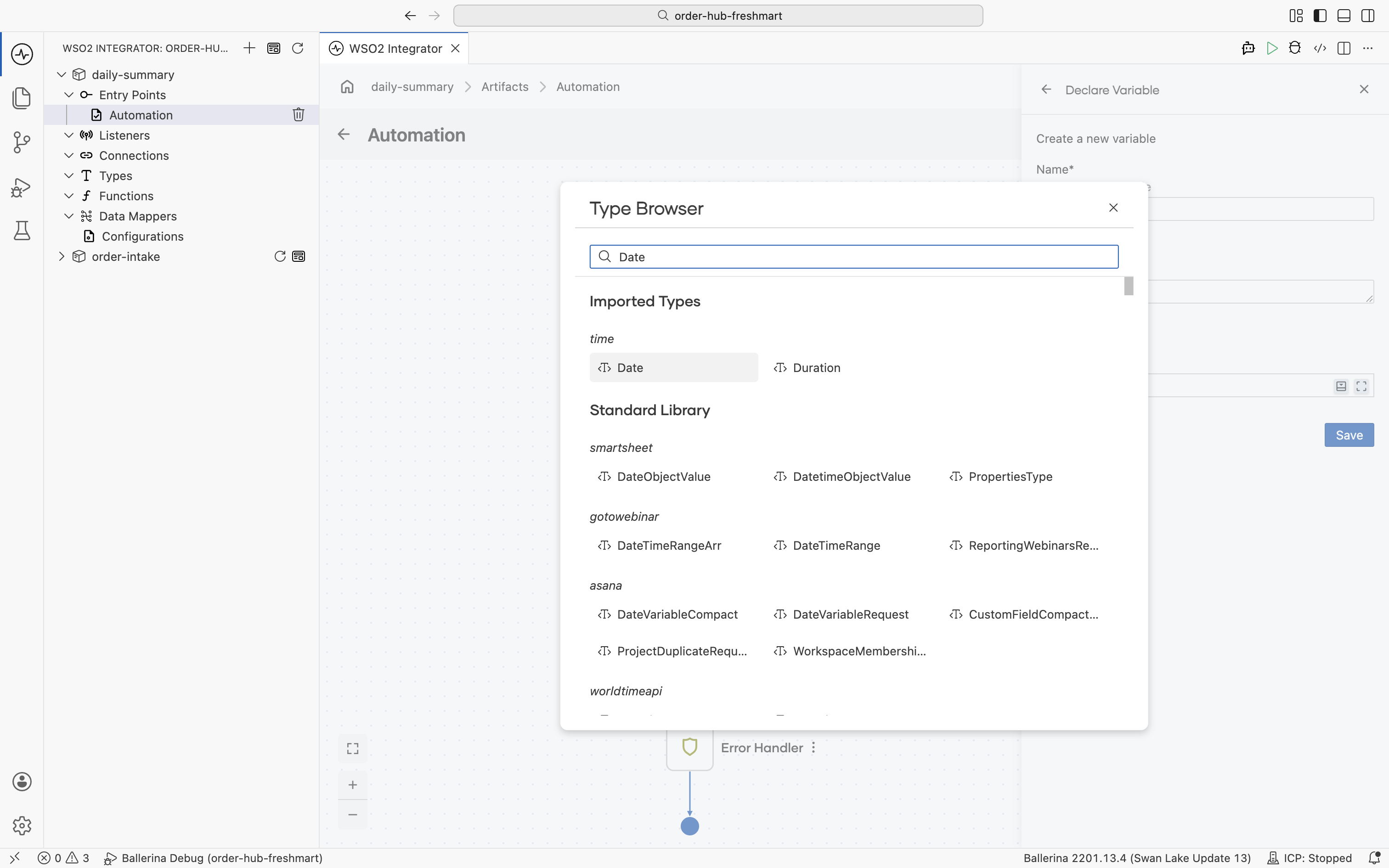1389x868 pixels.
Task: Click the Type Browser search field
Action: coord(853,257)
